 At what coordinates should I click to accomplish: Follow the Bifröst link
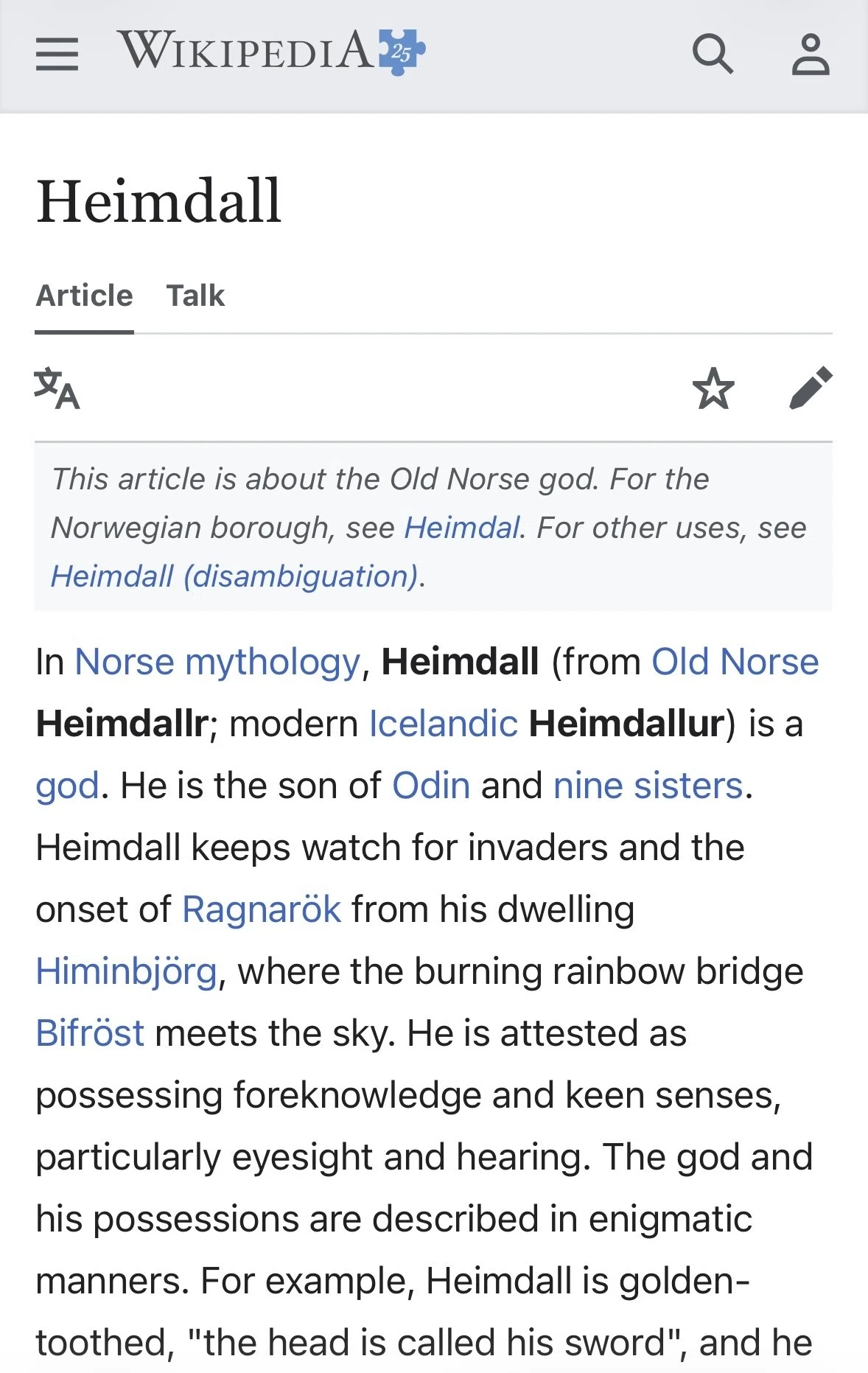pos(90,1033)
